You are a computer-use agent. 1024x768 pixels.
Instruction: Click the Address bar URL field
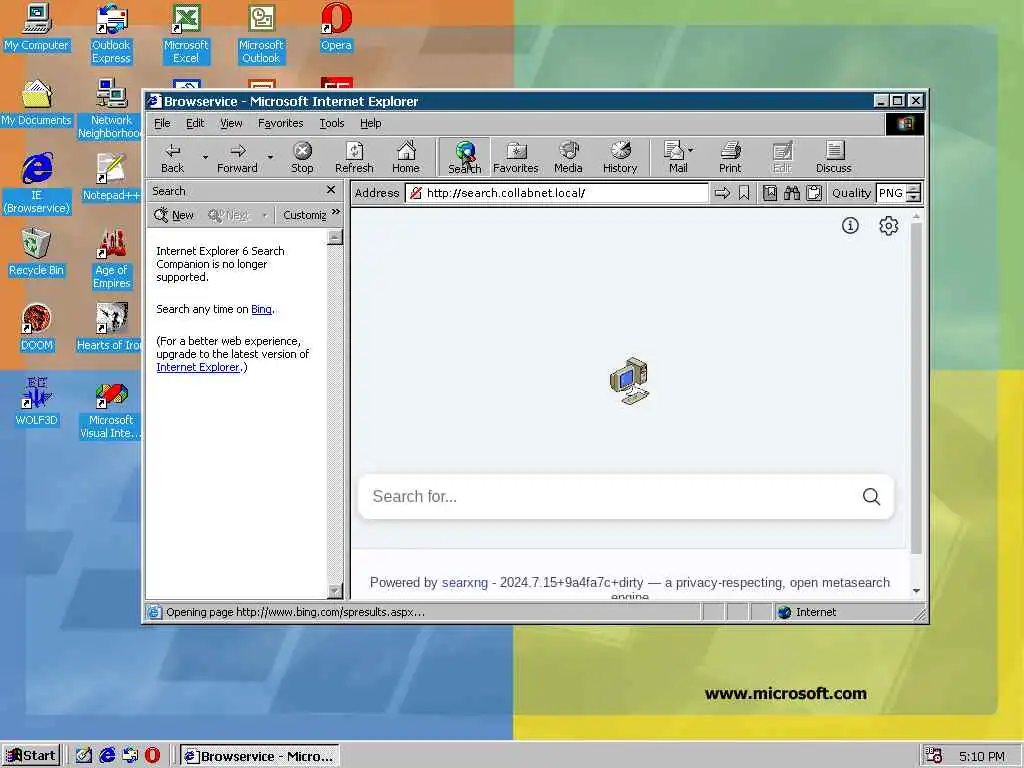(x=556, y=193)
